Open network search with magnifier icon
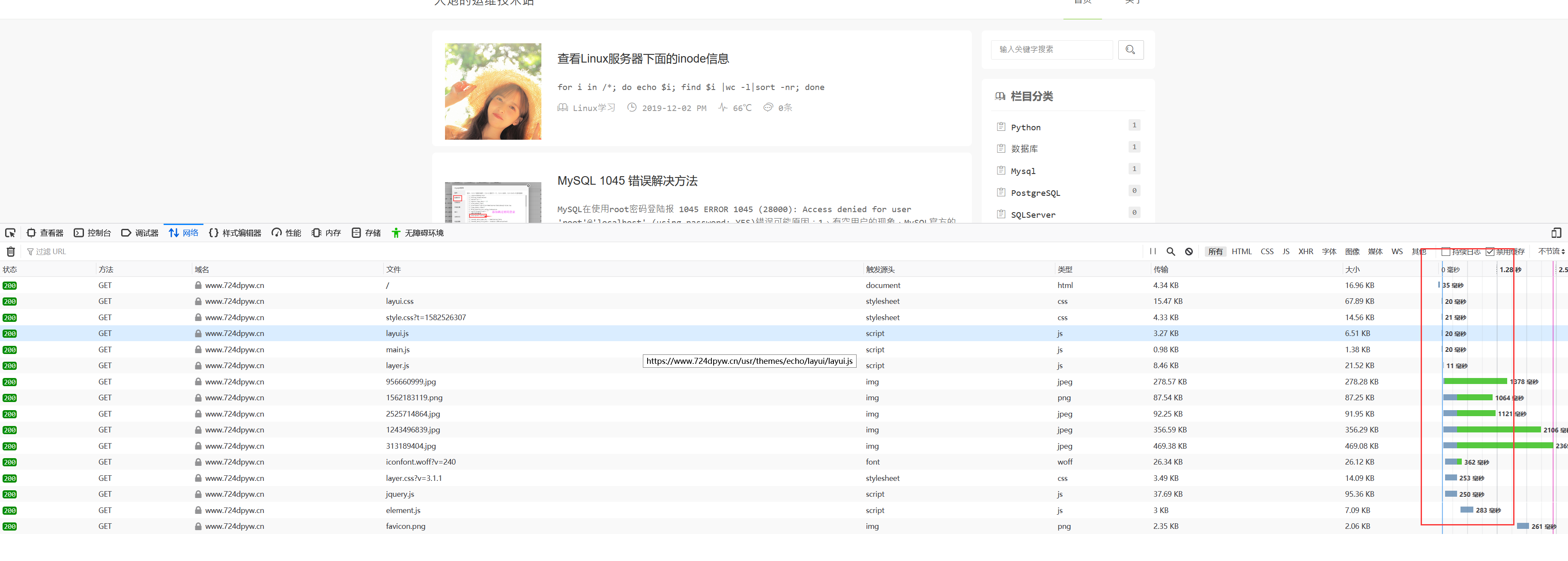 click(x=1171, y=252)
